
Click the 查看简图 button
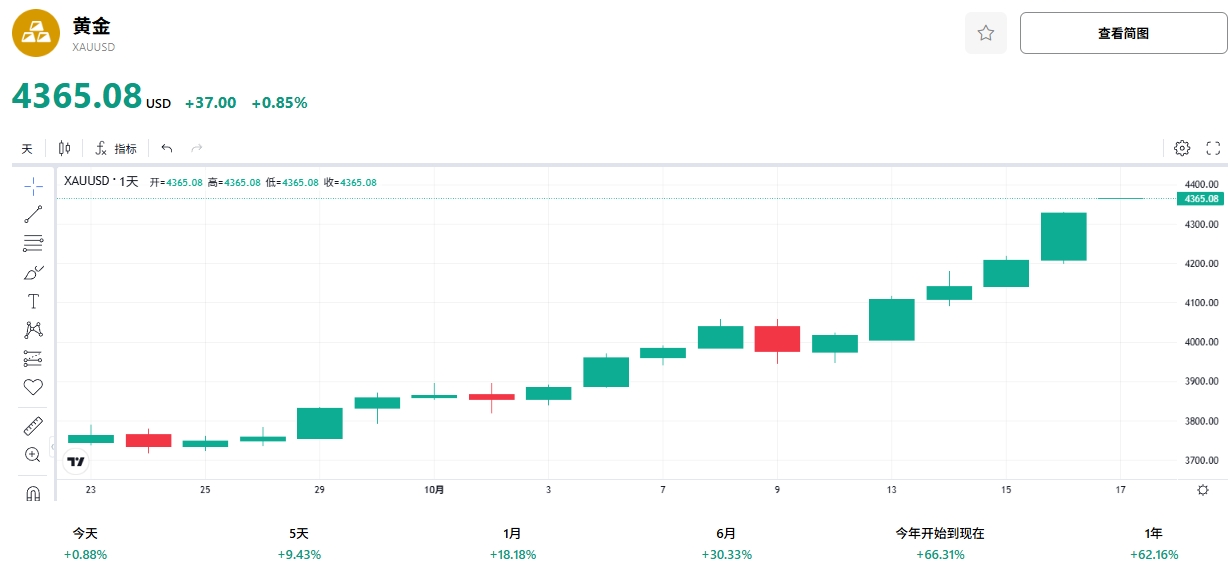(x=1123, y=33)
